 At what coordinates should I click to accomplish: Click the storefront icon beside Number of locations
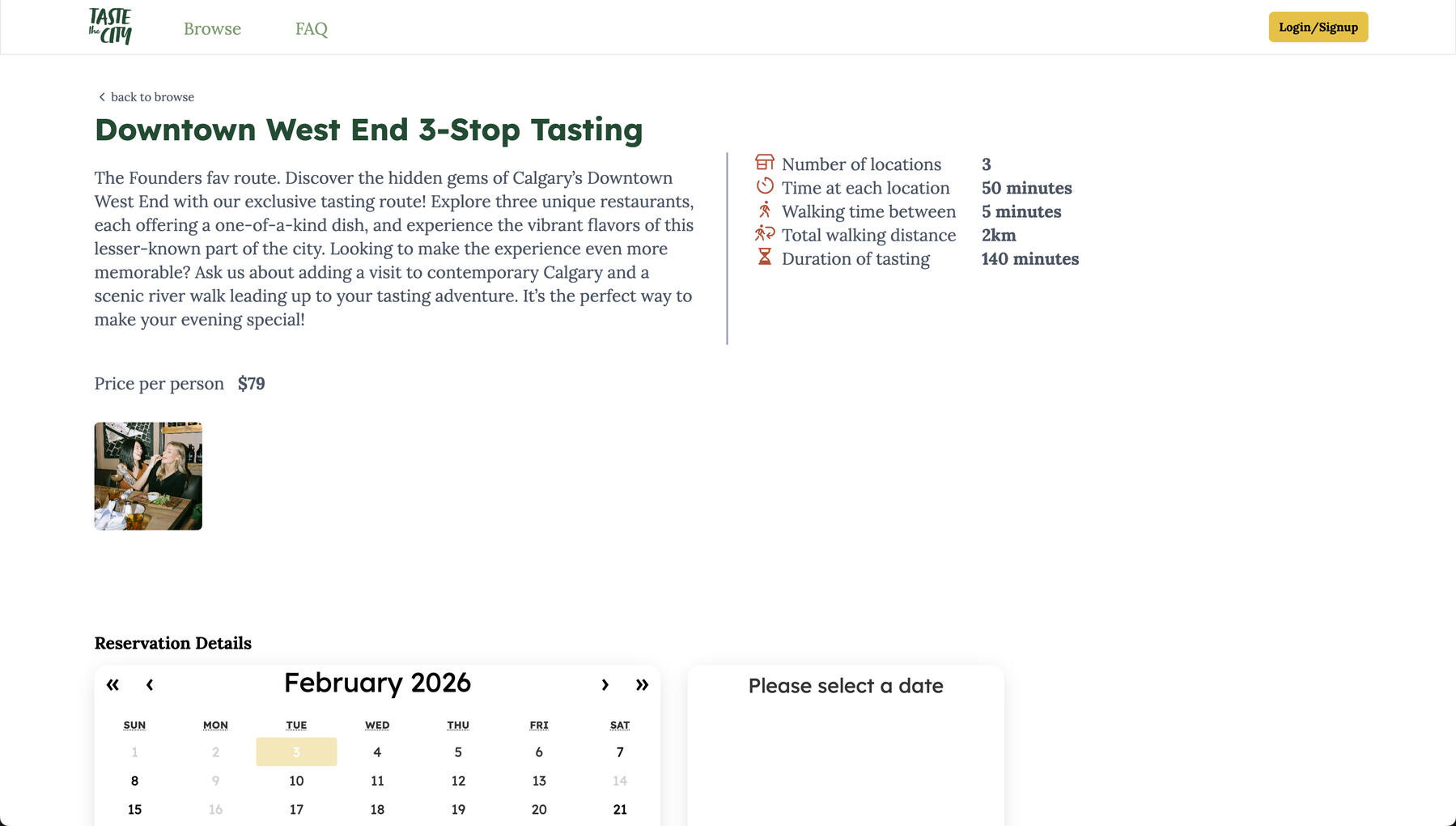point(764,163)
